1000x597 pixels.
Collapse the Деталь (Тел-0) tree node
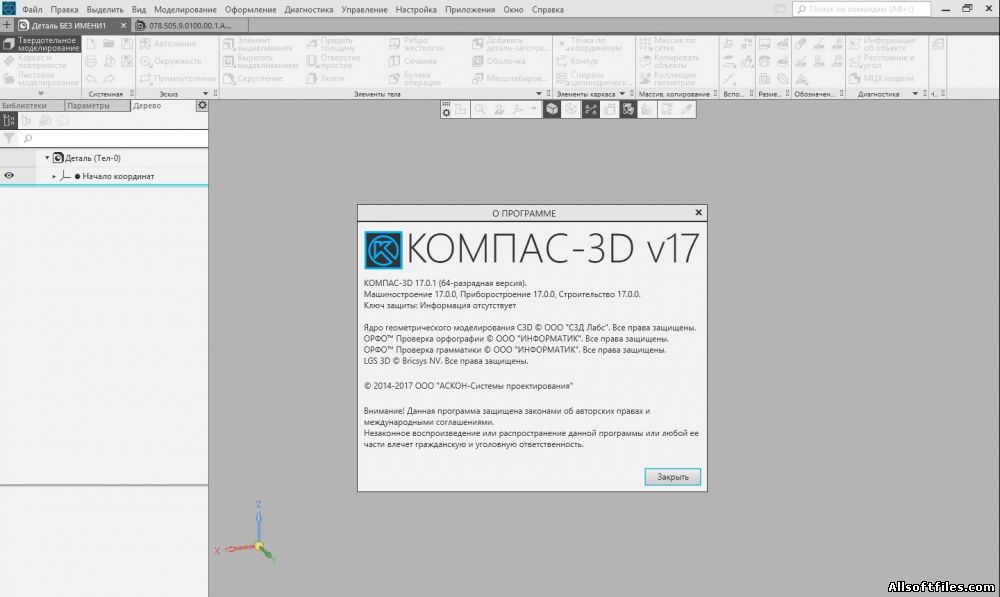(x=47, y=158)
